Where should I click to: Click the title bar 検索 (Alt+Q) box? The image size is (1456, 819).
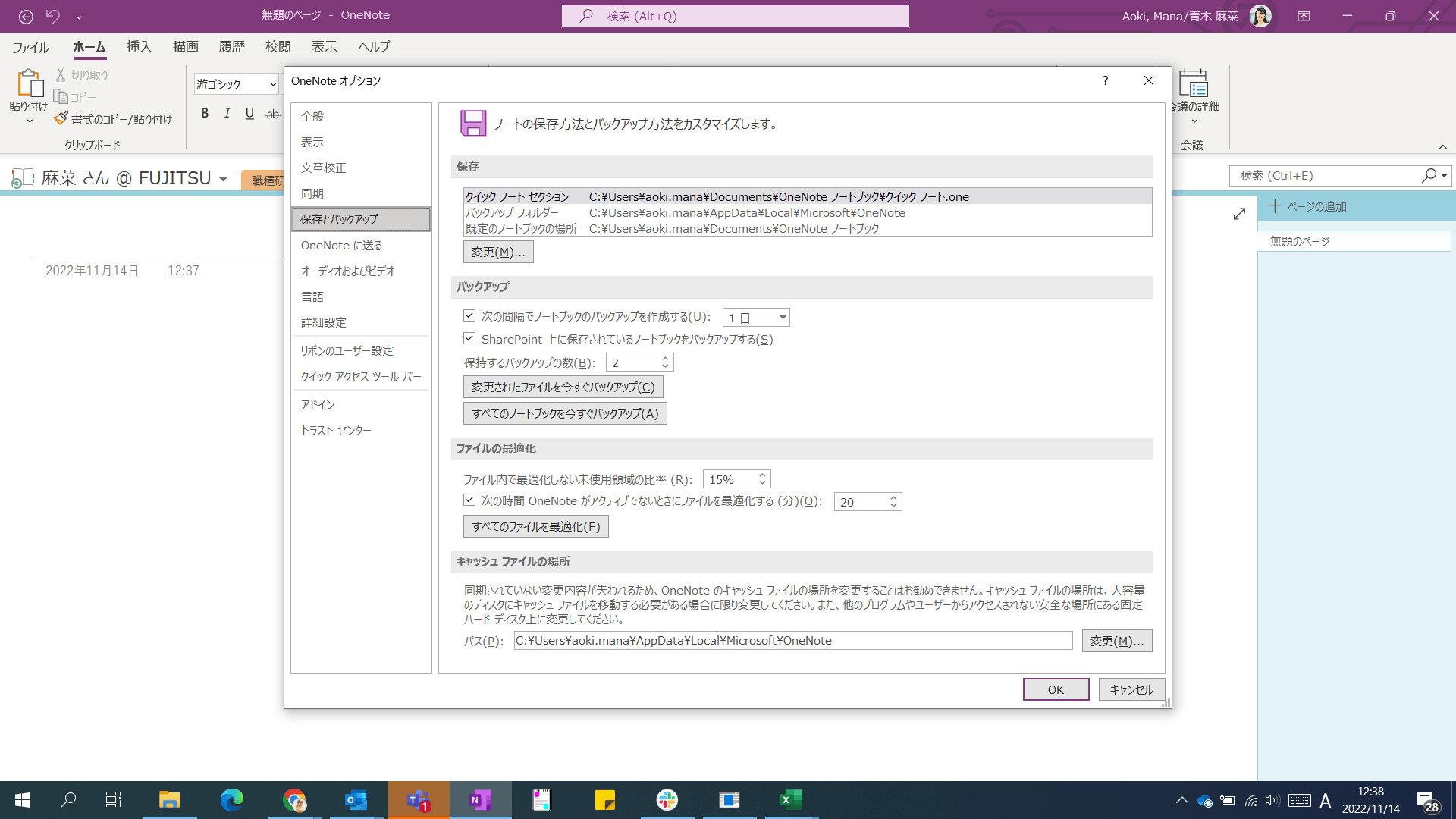pyautogui.click(x=736, y=16)
